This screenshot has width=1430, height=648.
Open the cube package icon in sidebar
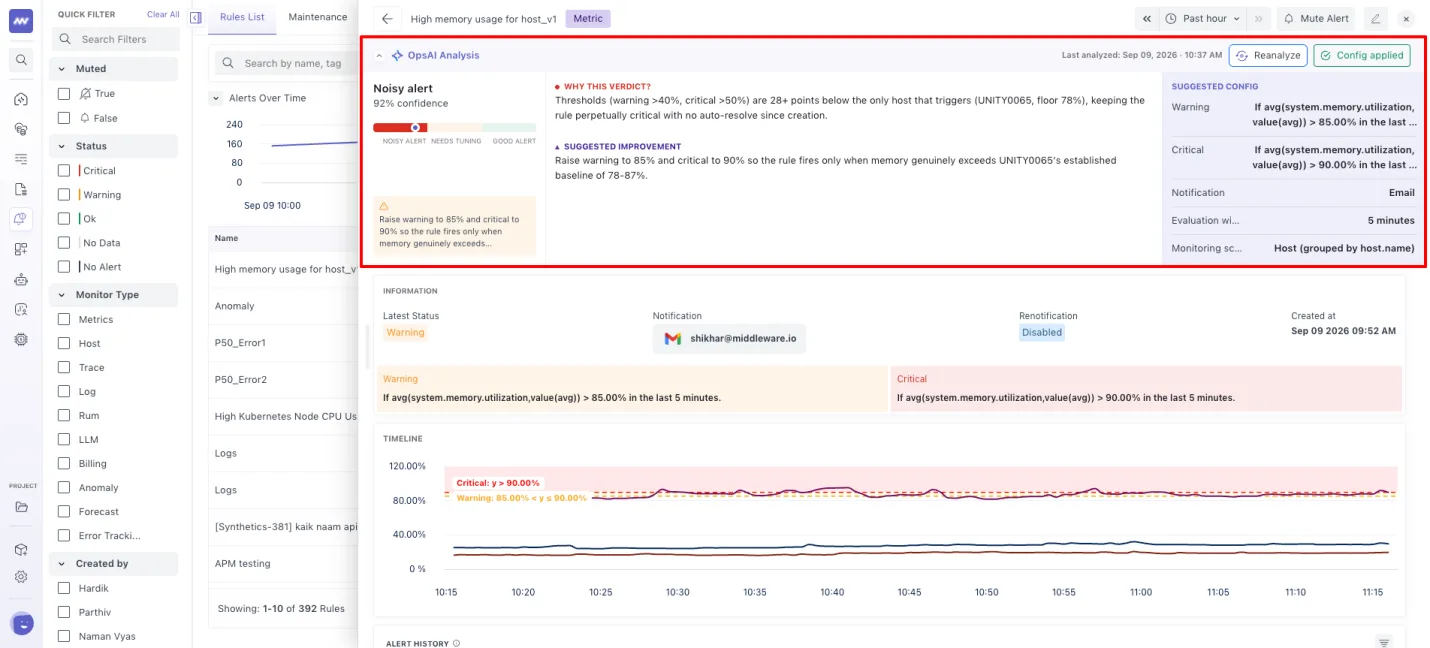[21, 549]
